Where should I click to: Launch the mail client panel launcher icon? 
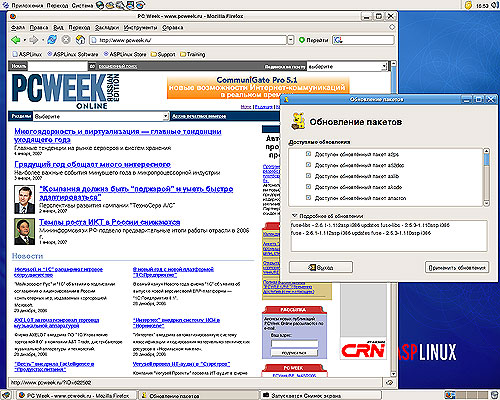(x=110, y=5)
